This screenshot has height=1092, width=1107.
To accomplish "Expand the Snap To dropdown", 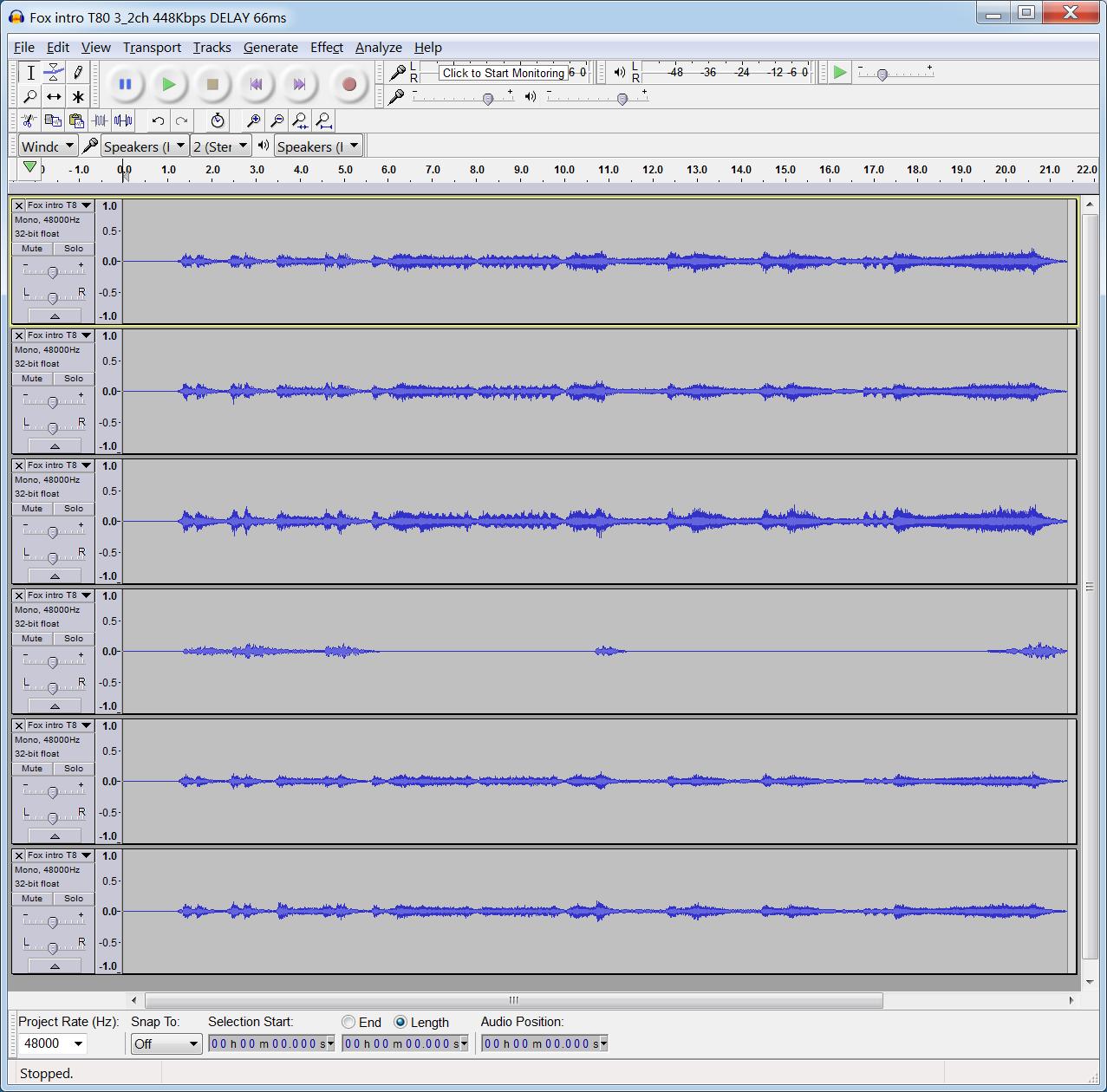I will 166,1043.
